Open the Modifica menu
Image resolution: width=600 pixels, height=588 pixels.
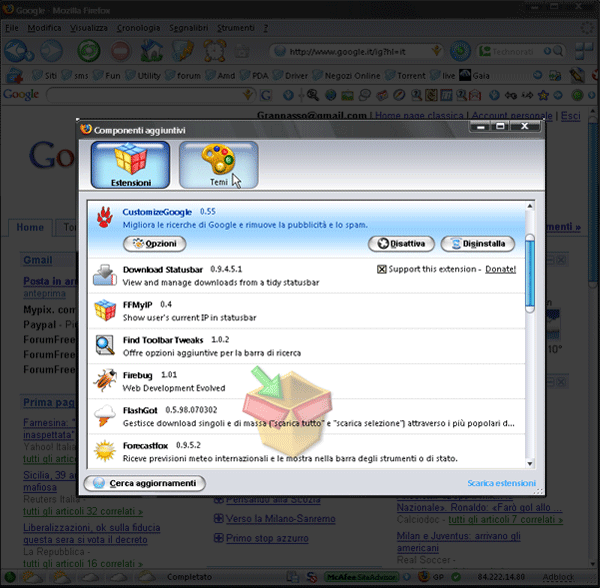pyautogui.click(x=44, y=28)
